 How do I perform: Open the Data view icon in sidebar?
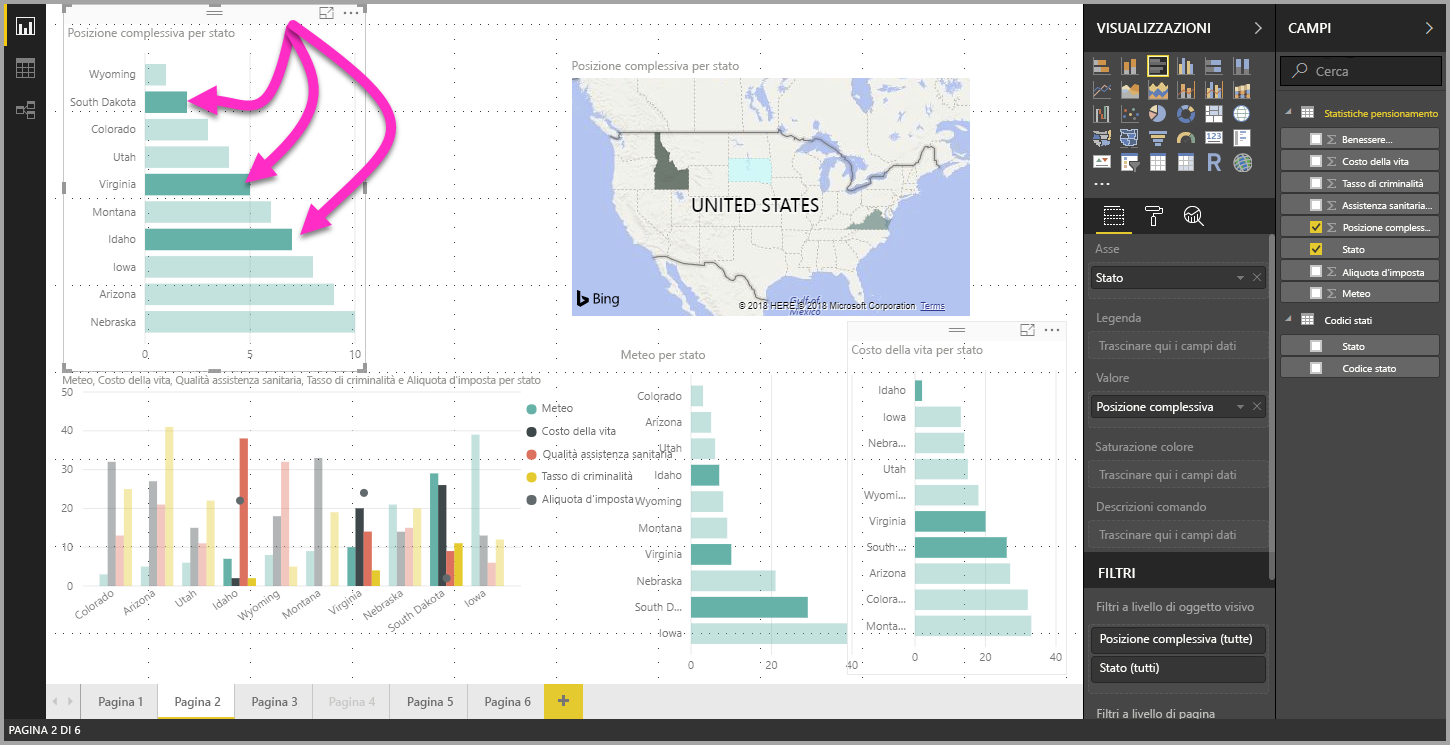25,68
